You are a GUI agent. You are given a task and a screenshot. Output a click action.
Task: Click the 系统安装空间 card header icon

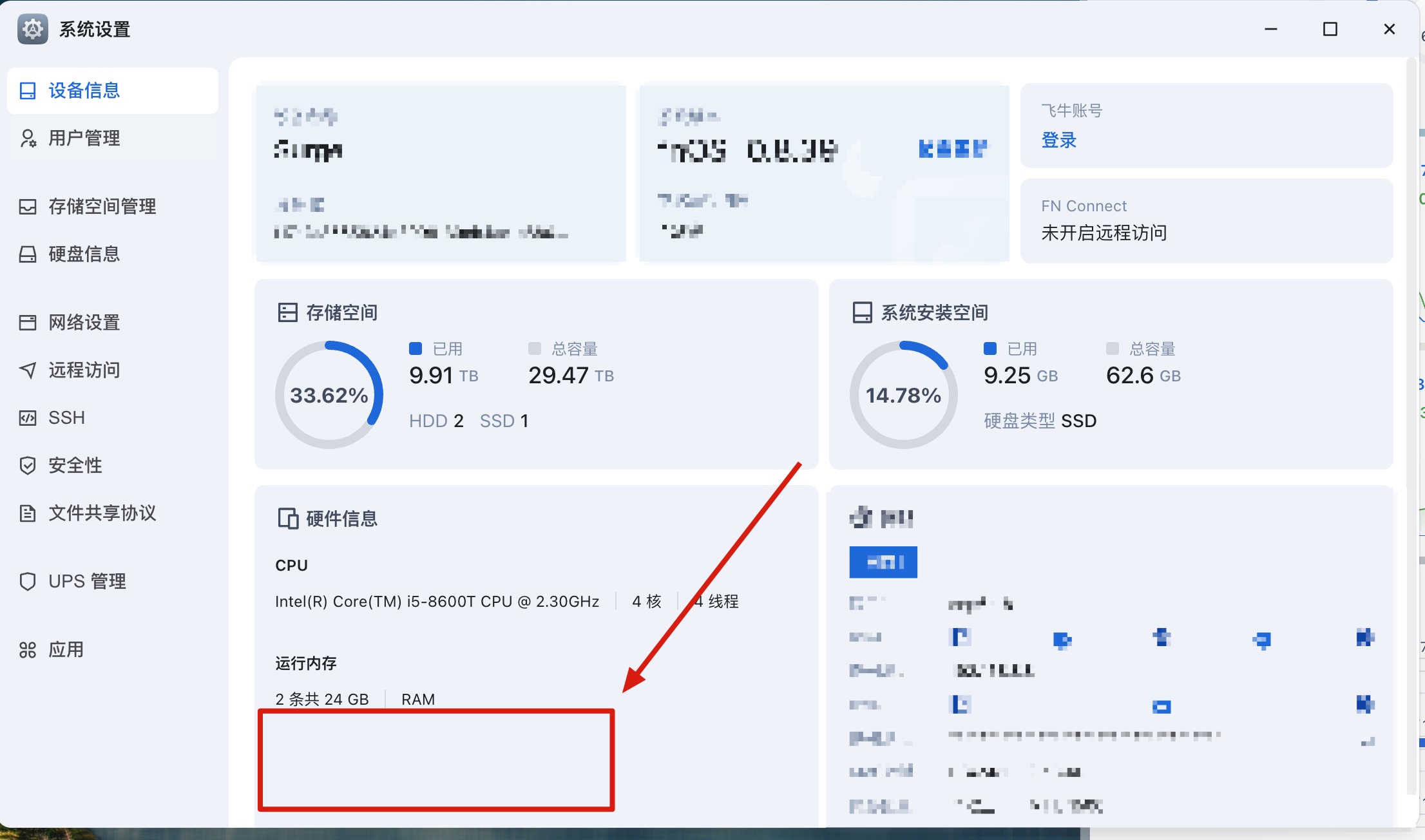tap(862, 313)
